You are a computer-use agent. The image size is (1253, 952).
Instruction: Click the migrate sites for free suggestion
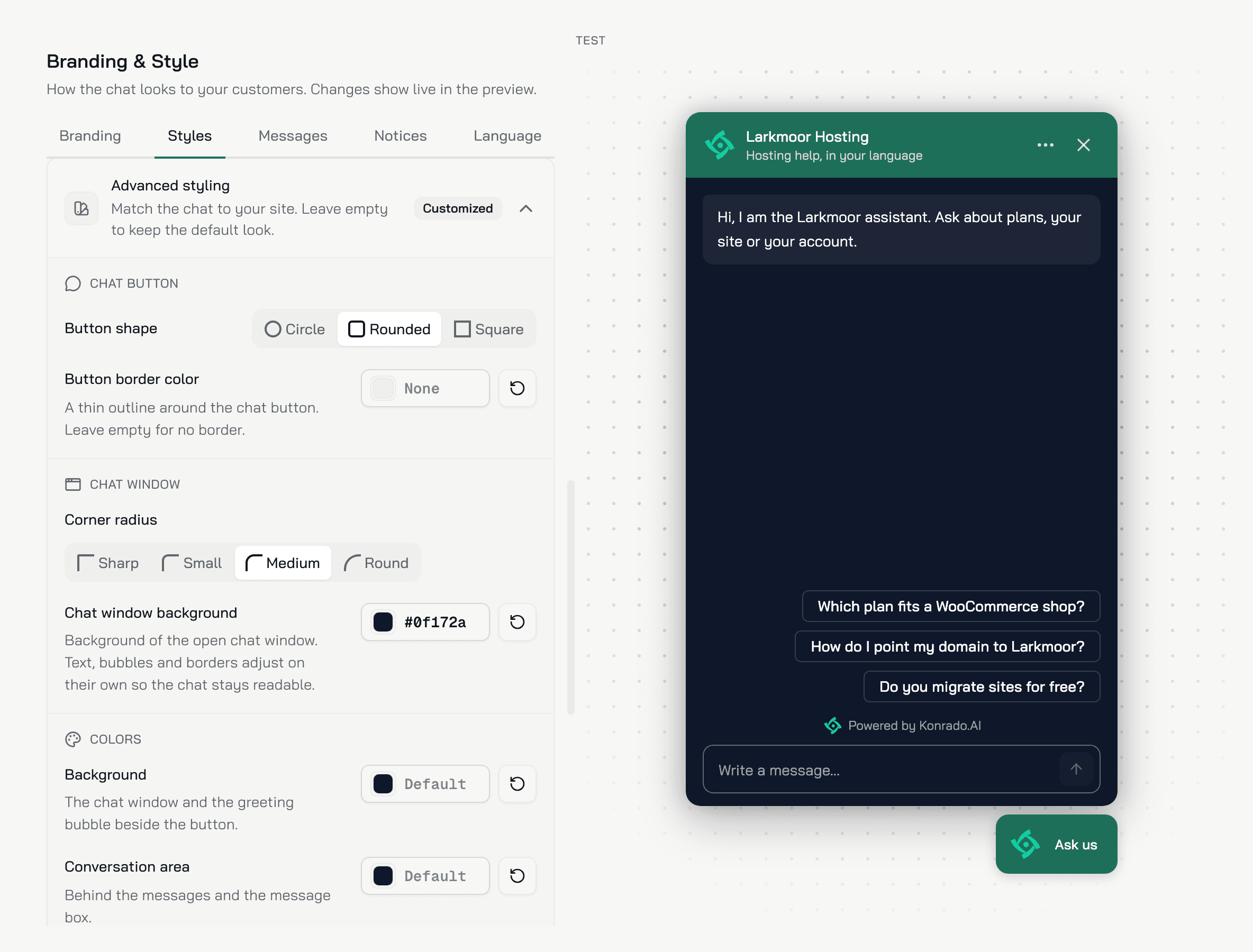982,687
